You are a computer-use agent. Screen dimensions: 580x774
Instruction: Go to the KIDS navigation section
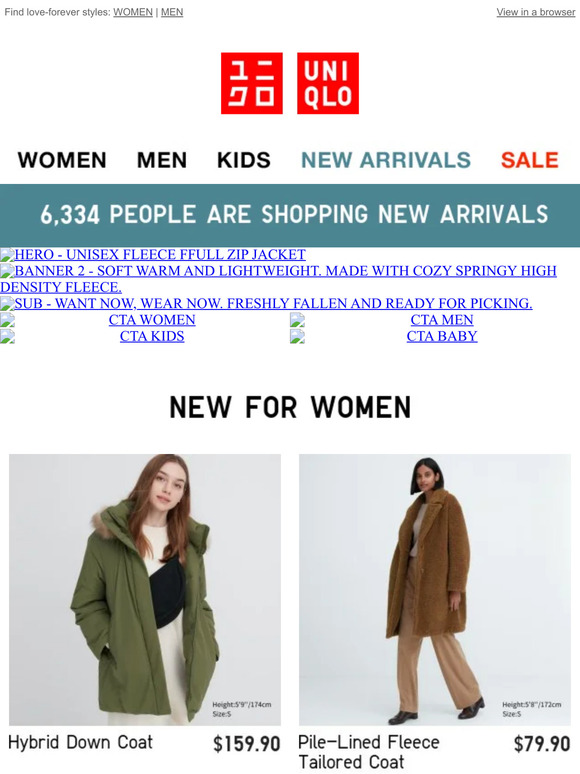pyautogui.click(x=244, y=160)
